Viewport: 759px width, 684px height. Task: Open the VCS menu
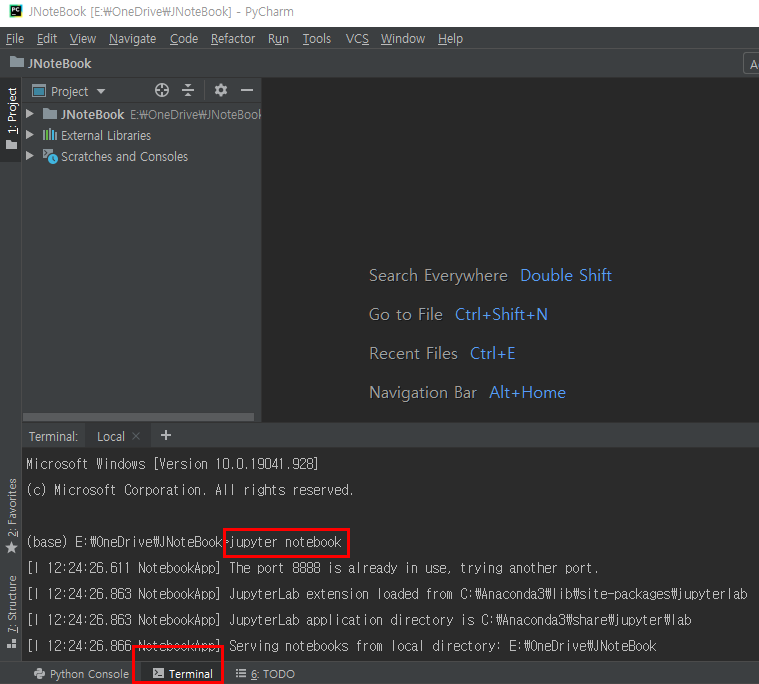point(357,39)
